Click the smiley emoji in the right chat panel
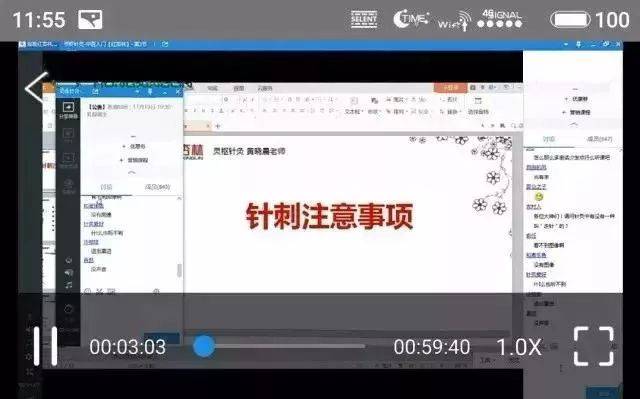The width and height of the screenshot is (640, 399). [x=539, y=197]
